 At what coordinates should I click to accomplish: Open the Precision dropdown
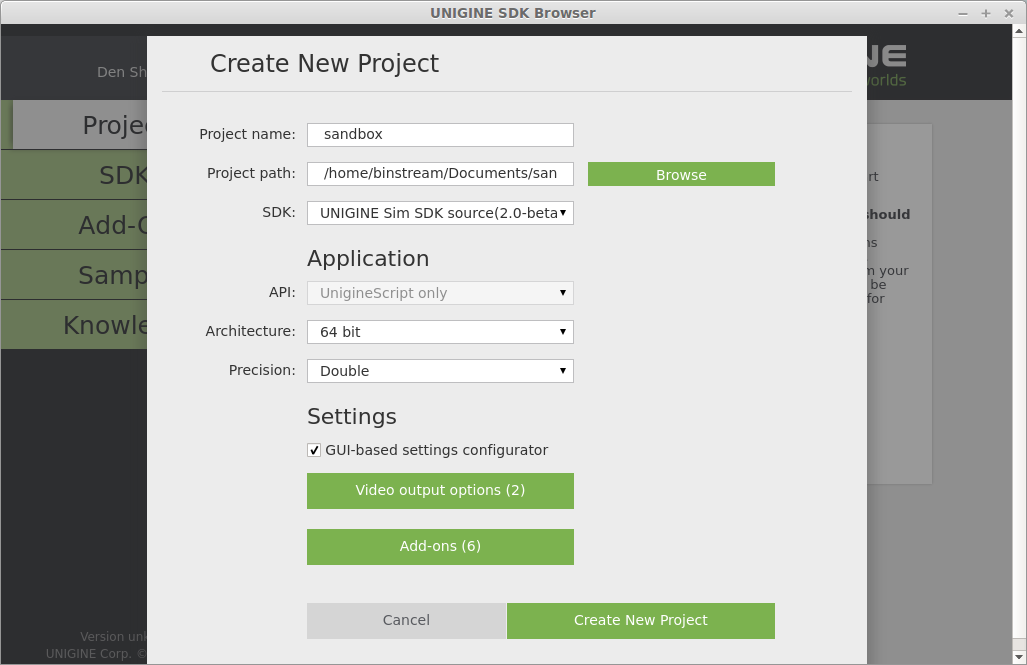[x=440, y=371]
